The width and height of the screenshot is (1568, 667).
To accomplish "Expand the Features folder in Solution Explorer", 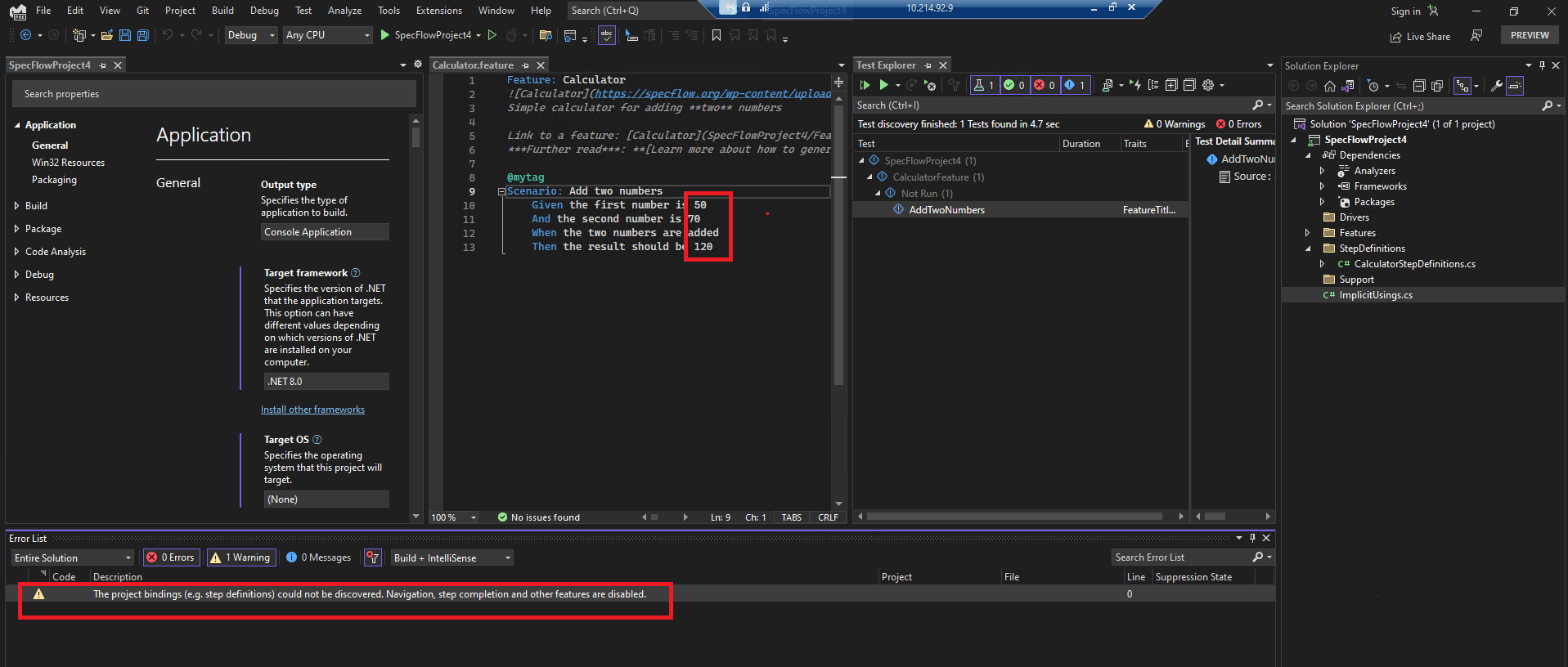I will coord(1307,233).
